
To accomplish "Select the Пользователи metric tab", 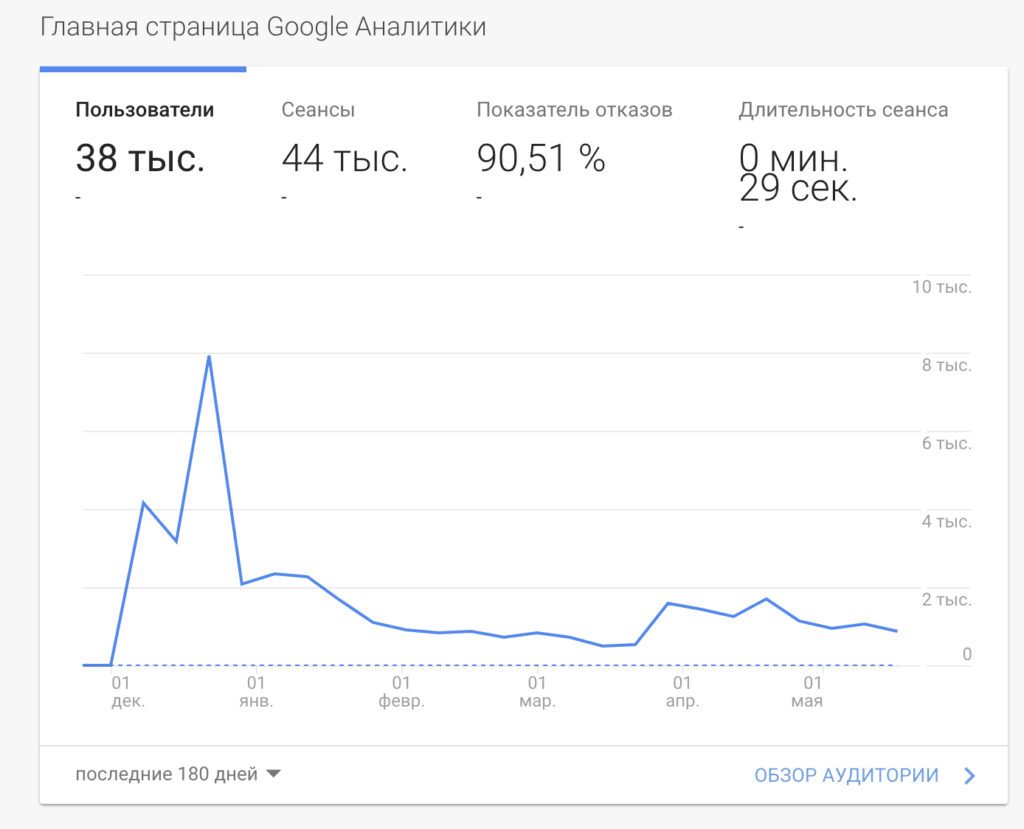I will tap(144, 110).
